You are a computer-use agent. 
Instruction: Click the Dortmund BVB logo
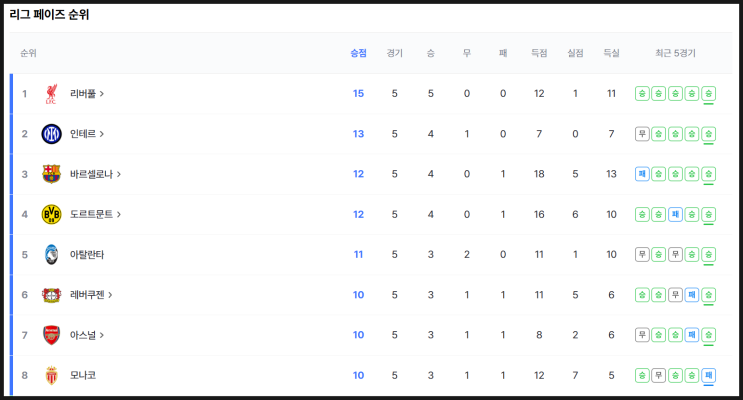pos(51,214)
